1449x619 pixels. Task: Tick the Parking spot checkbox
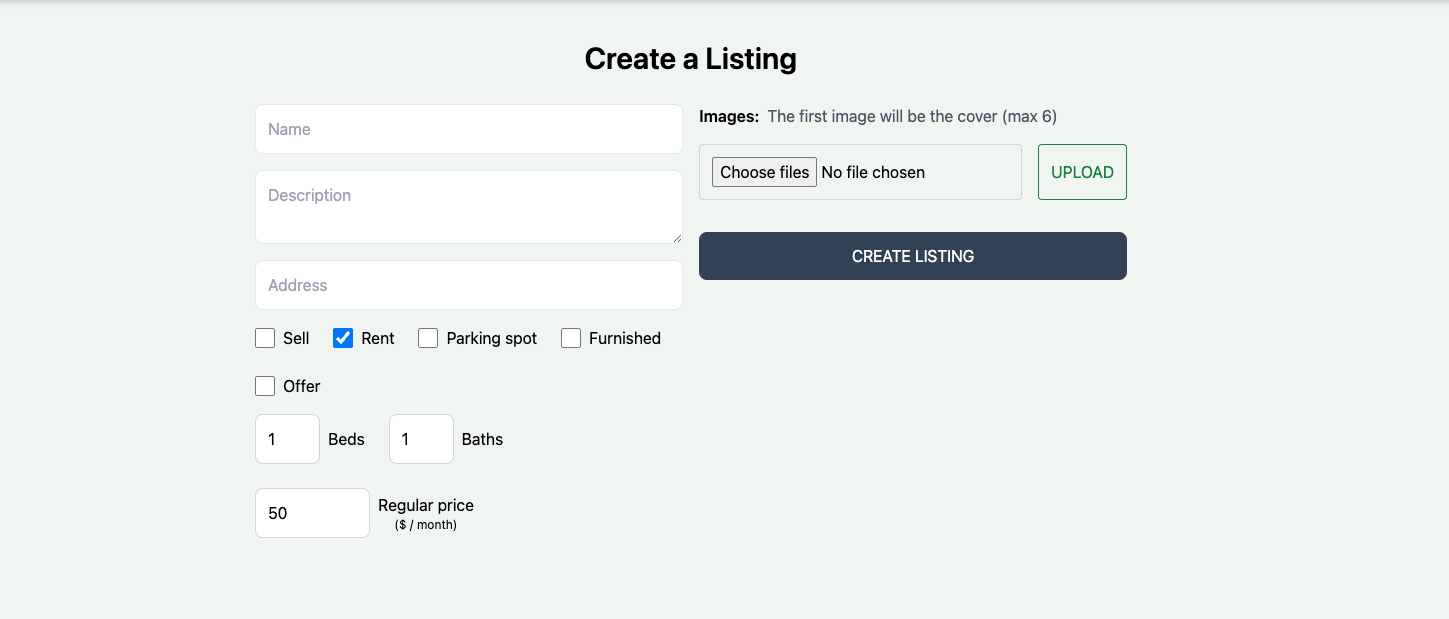[x=428, y=338]
